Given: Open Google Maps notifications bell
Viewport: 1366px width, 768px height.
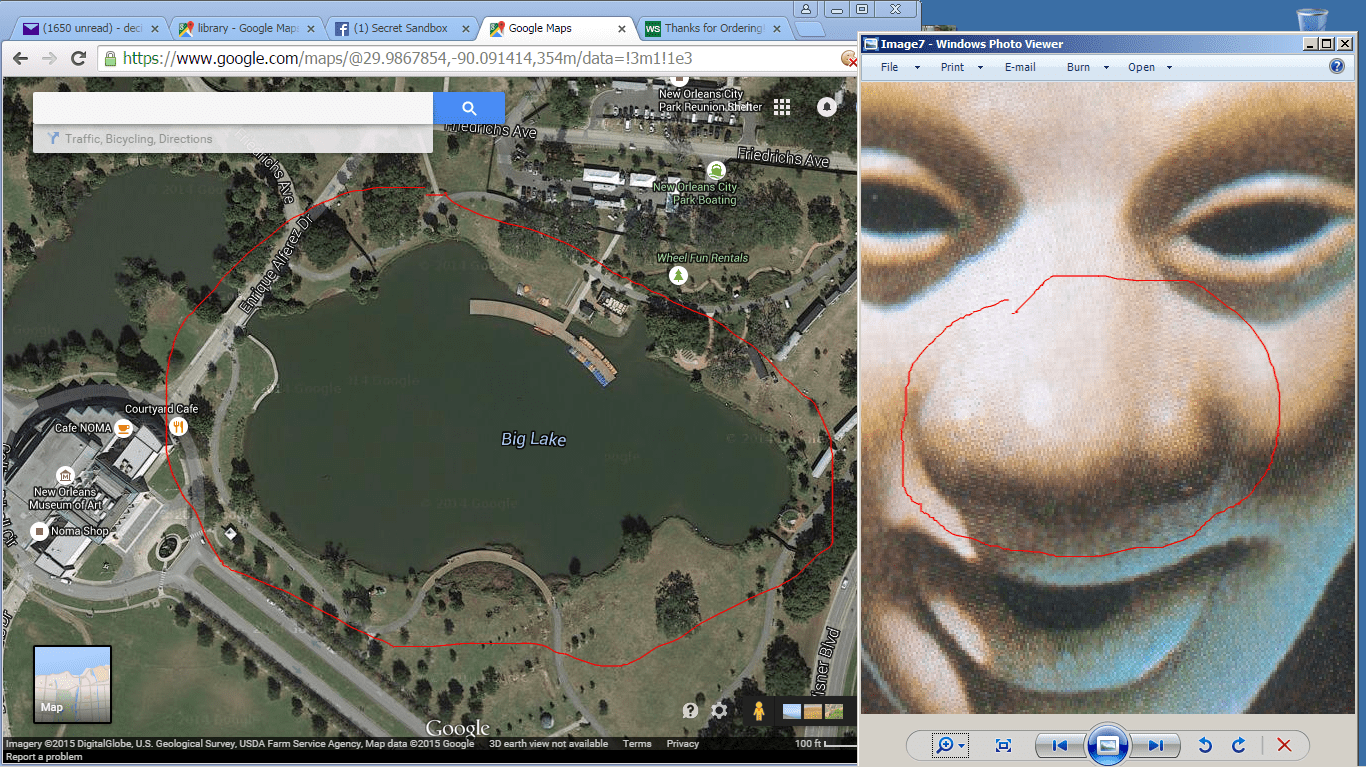Looking at the screenshot, I should pos(827,107).
